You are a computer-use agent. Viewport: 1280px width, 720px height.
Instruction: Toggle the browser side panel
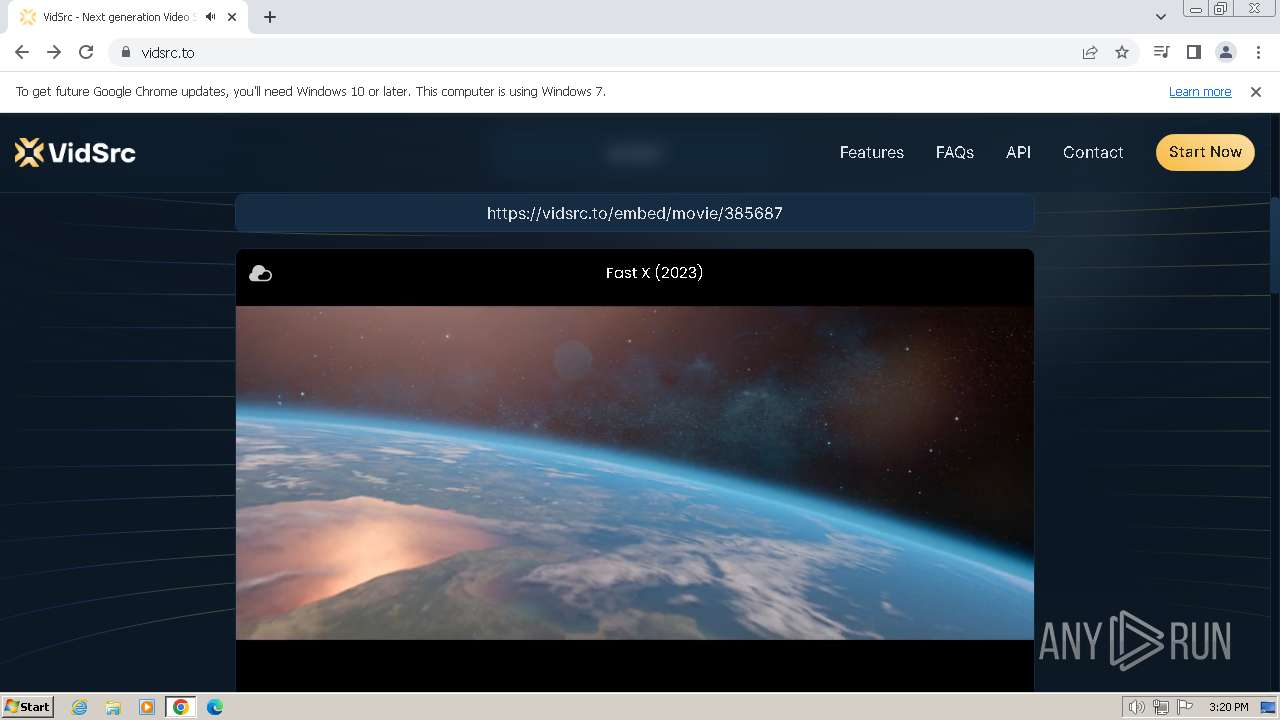(x=1193, y=52)
